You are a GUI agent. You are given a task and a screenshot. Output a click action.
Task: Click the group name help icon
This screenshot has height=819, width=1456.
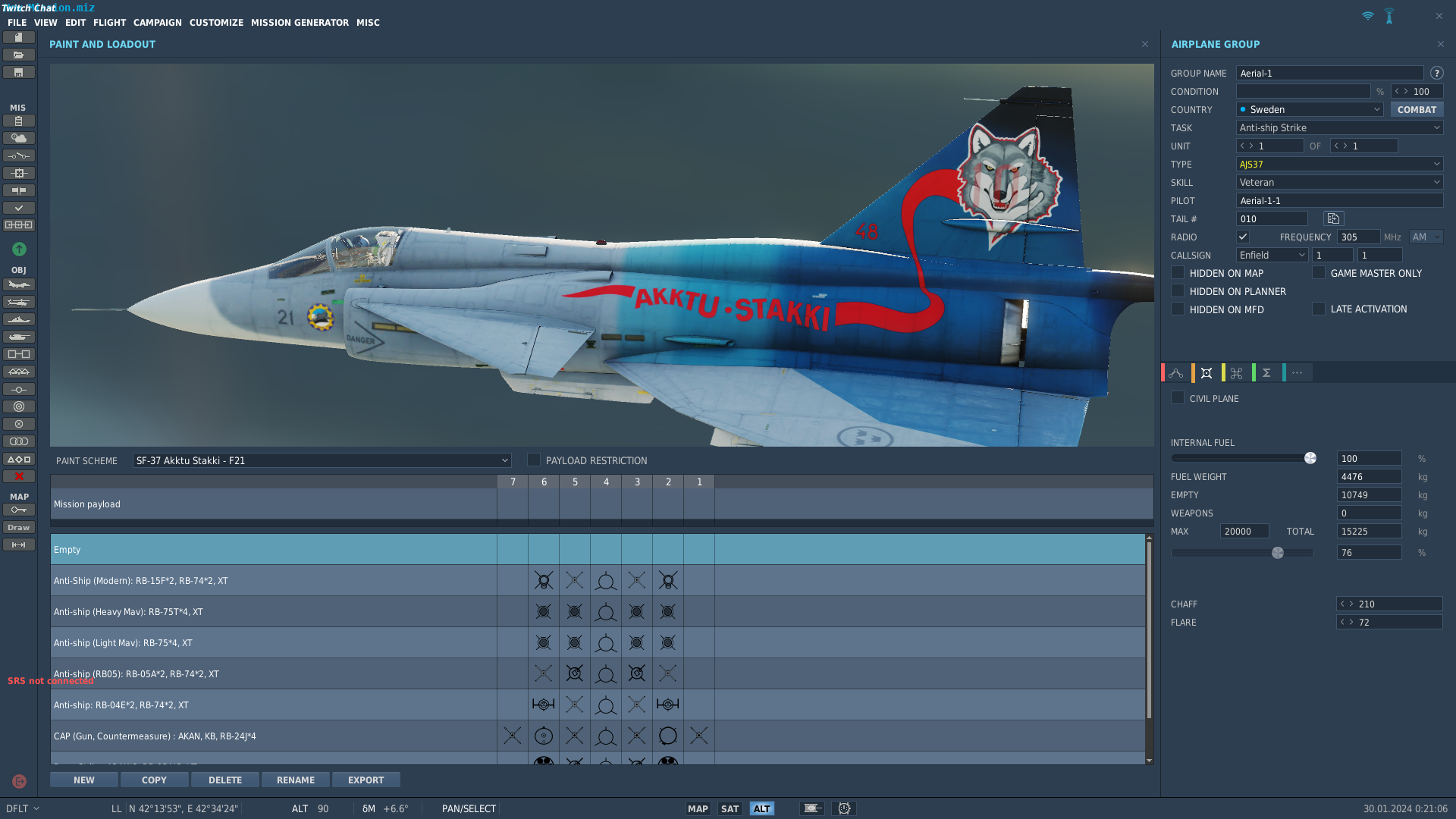click(1436, 73)
